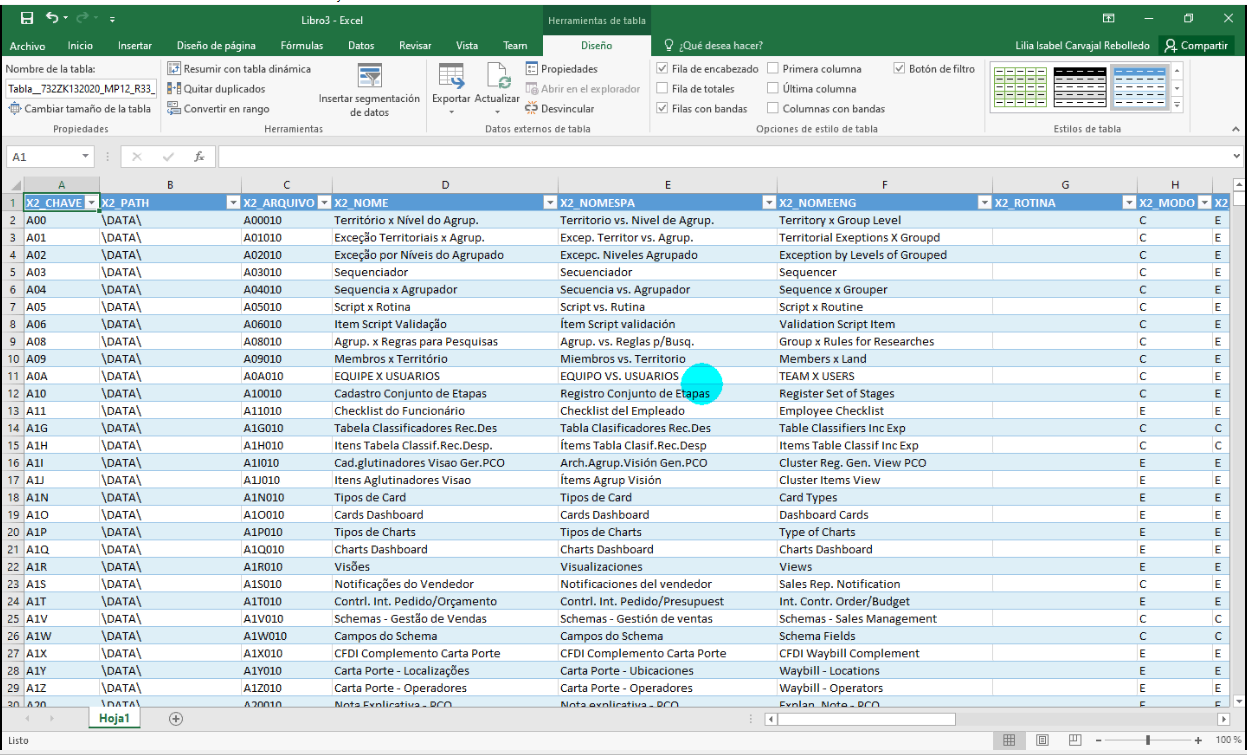The image size is (1247, 755).
Task: Open X2_PATH column filter dropdown
Action: point(232,203)
